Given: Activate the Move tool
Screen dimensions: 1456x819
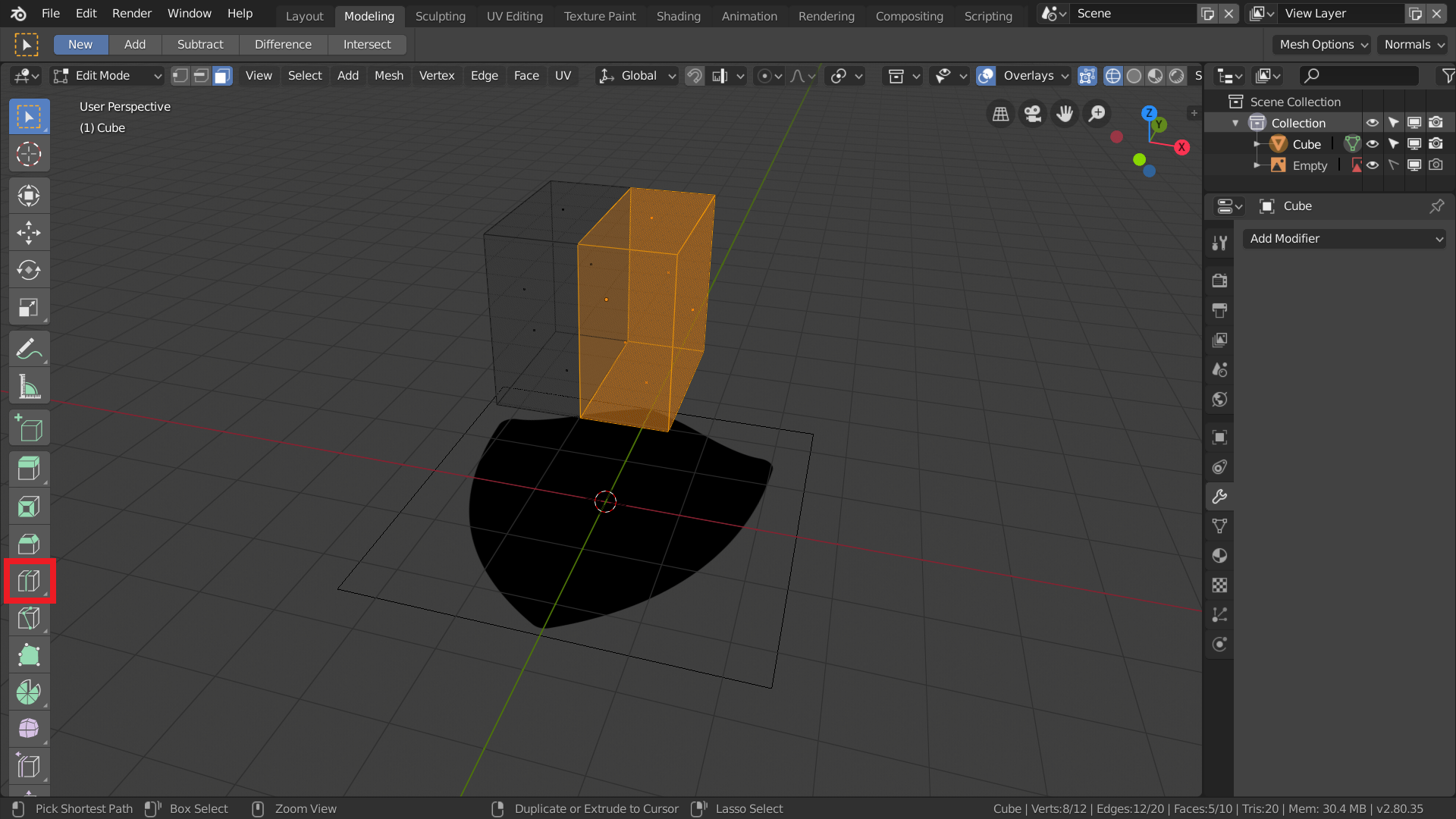Looking at the screenshot, I should click(29, 233).
